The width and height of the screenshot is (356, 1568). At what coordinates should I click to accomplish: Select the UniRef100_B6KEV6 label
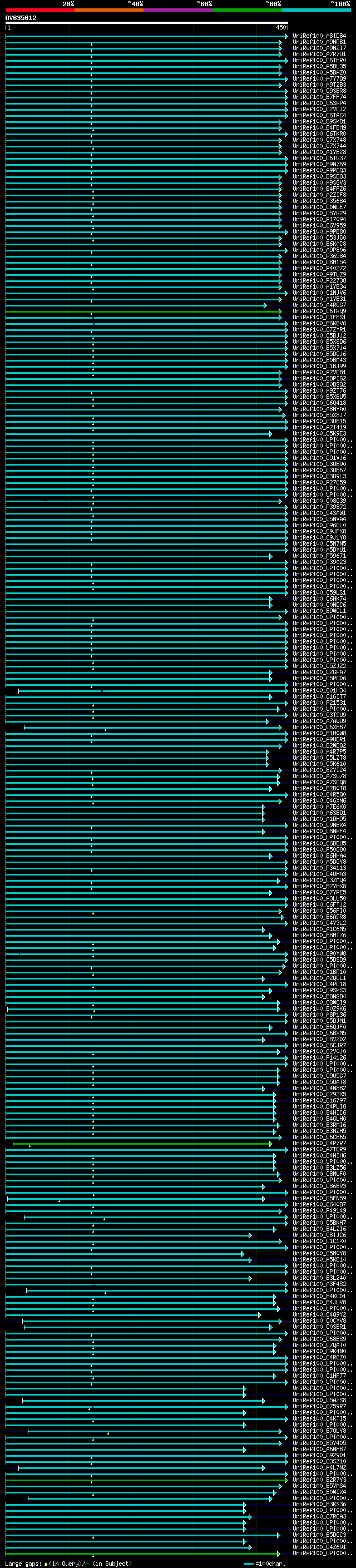[319, 323]
